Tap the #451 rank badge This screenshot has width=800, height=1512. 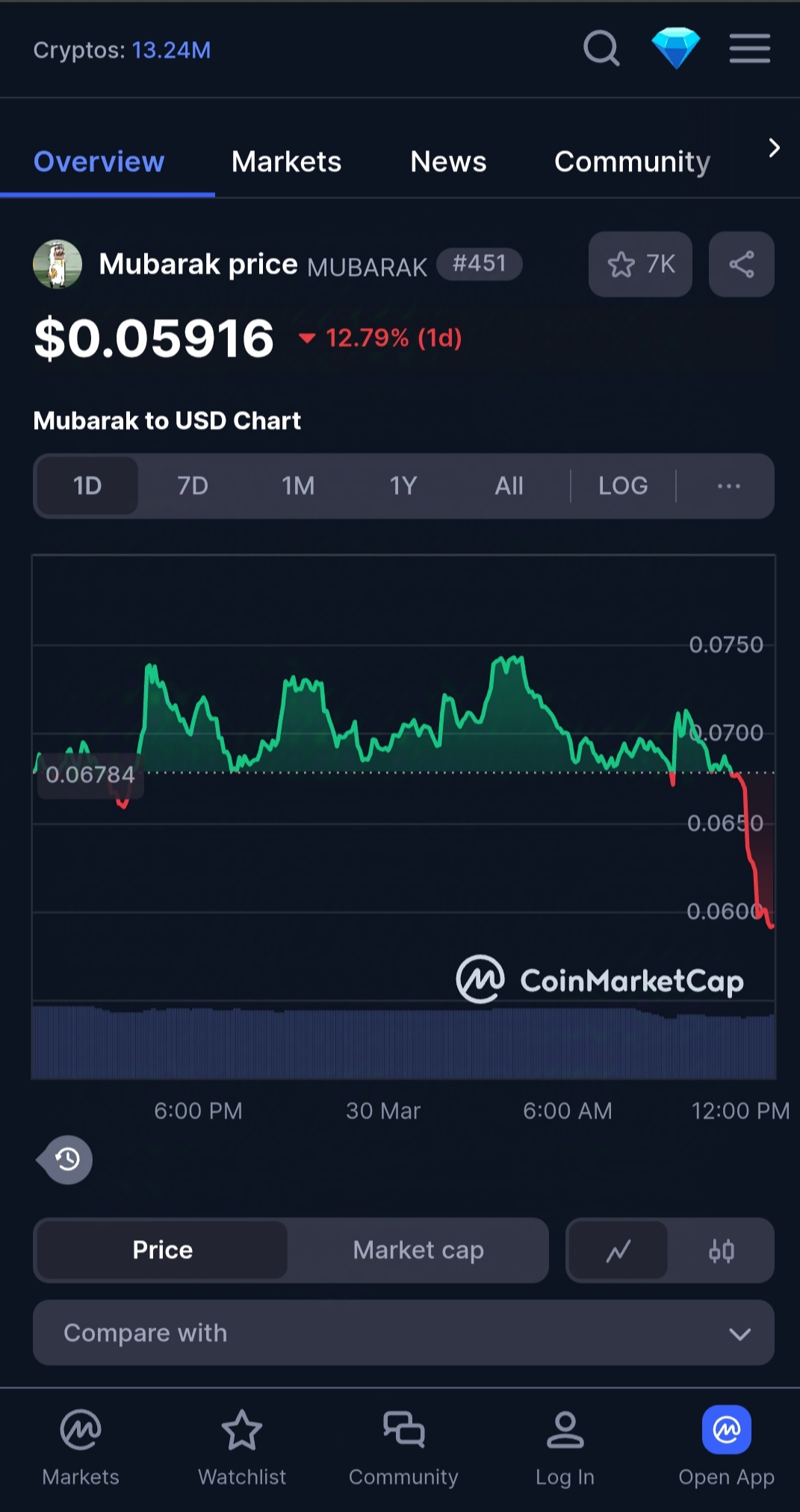tap(479, 264)
